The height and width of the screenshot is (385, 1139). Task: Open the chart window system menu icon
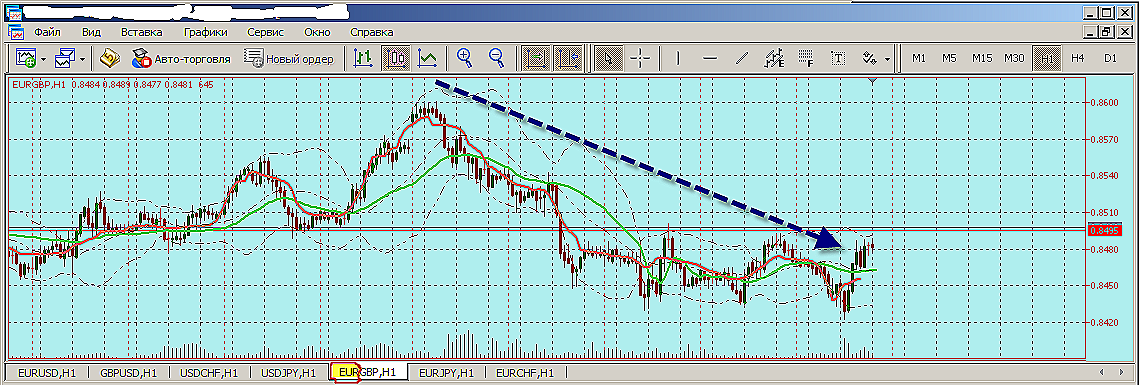click(x=16, y=32)
